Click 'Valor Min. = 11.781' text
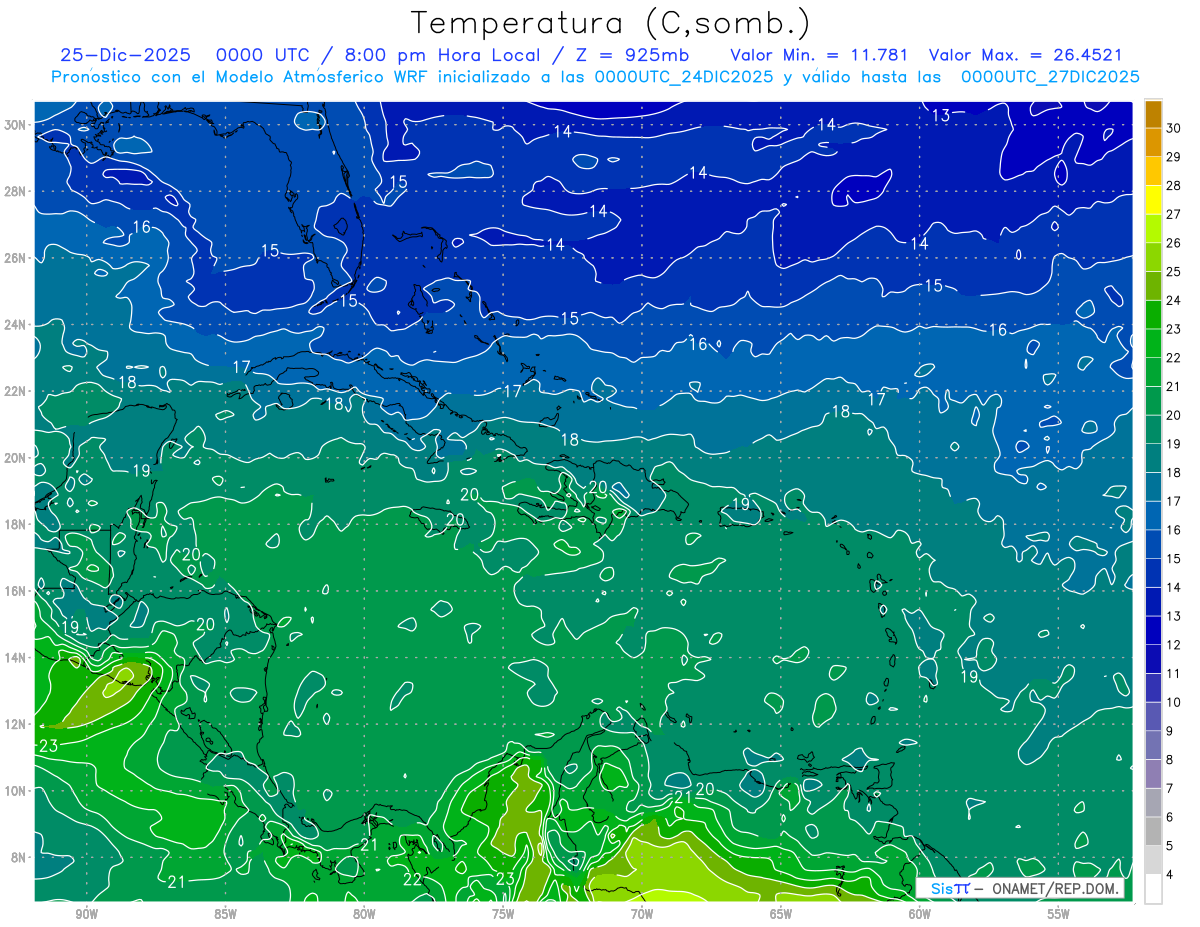 point(819,55)
